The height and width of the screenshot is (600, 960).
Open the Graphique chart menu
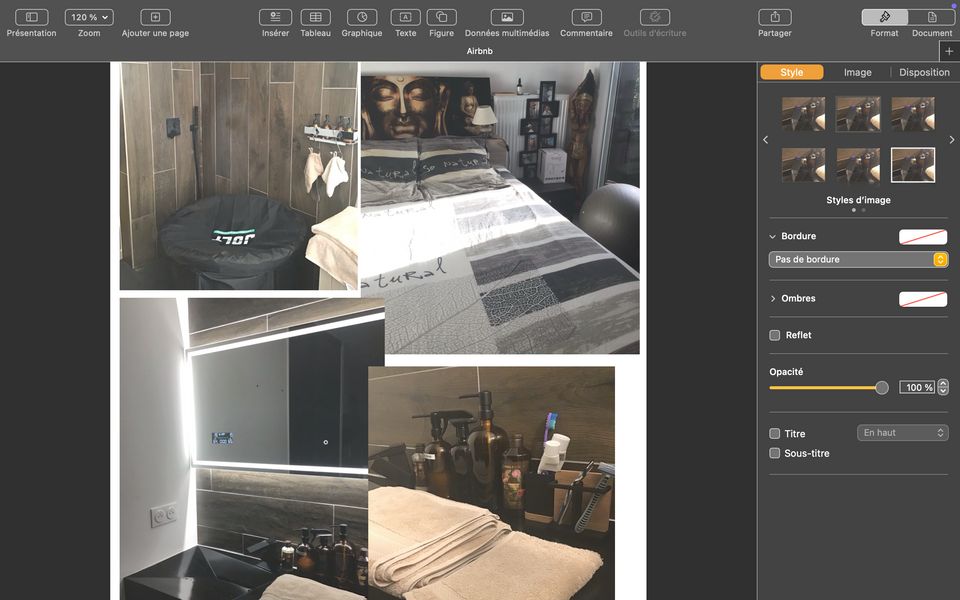click(x=361, y=17)
